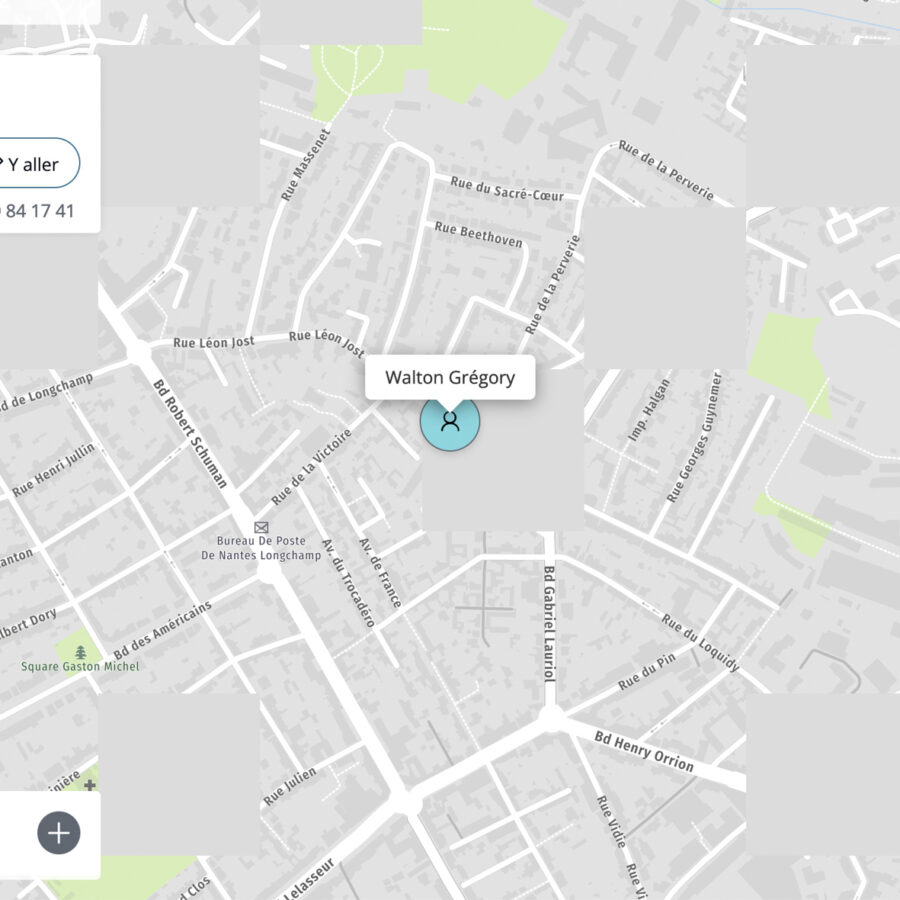
Task: Zoom in with the plus button
Action: pyautogui.click(x=59, y=833)
